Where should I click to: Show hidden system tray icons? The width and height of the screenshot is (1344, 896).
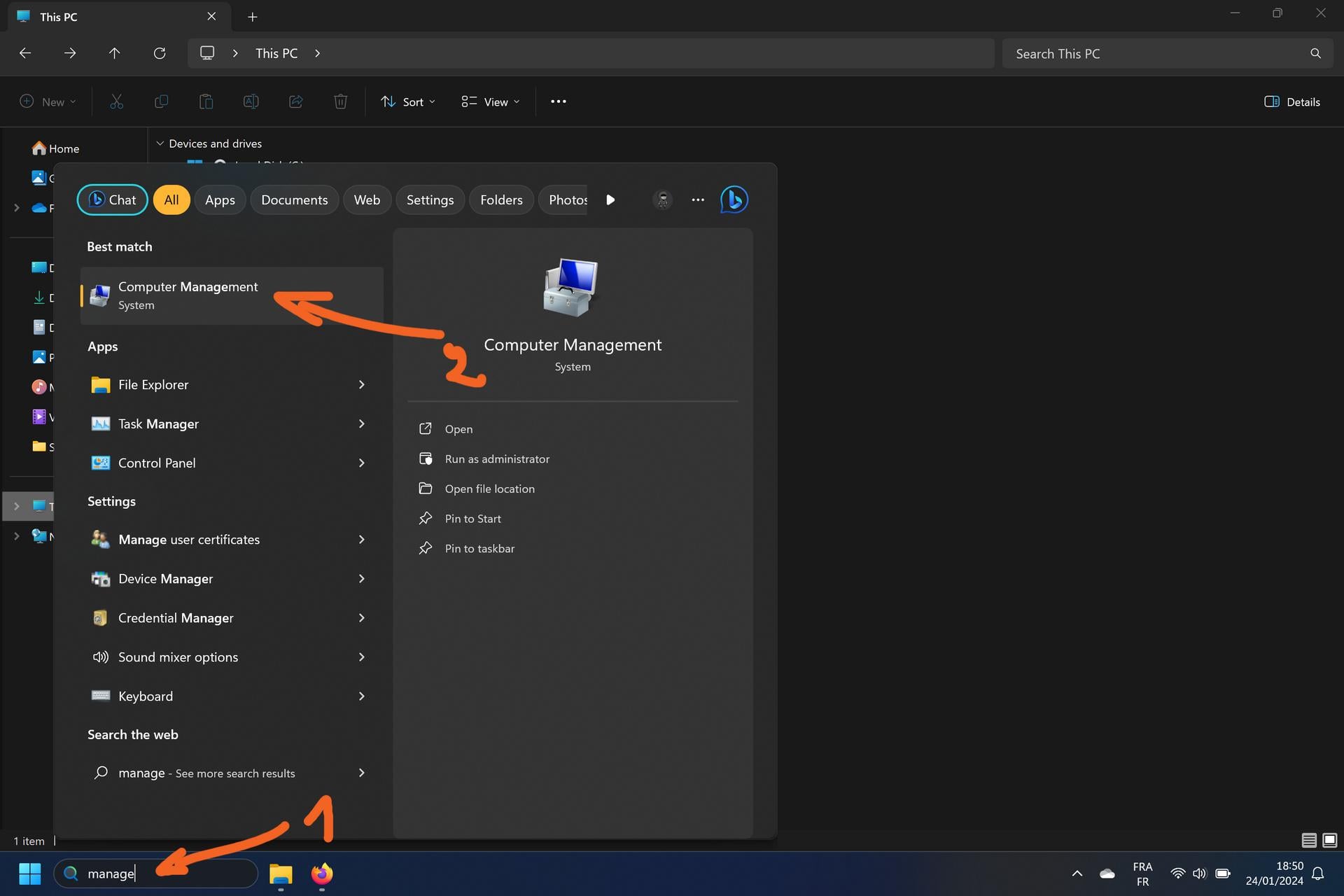click(x=1077, y=874)
